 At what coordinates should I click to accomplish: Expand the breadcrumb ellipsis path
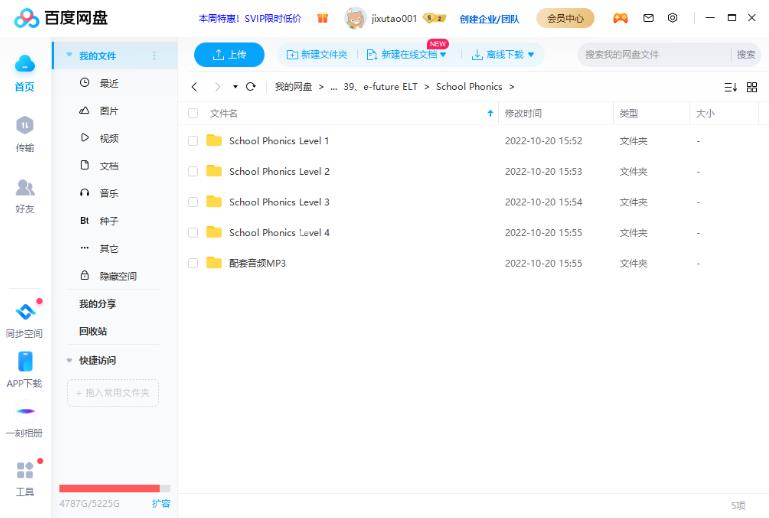click(x=334, y=87)
